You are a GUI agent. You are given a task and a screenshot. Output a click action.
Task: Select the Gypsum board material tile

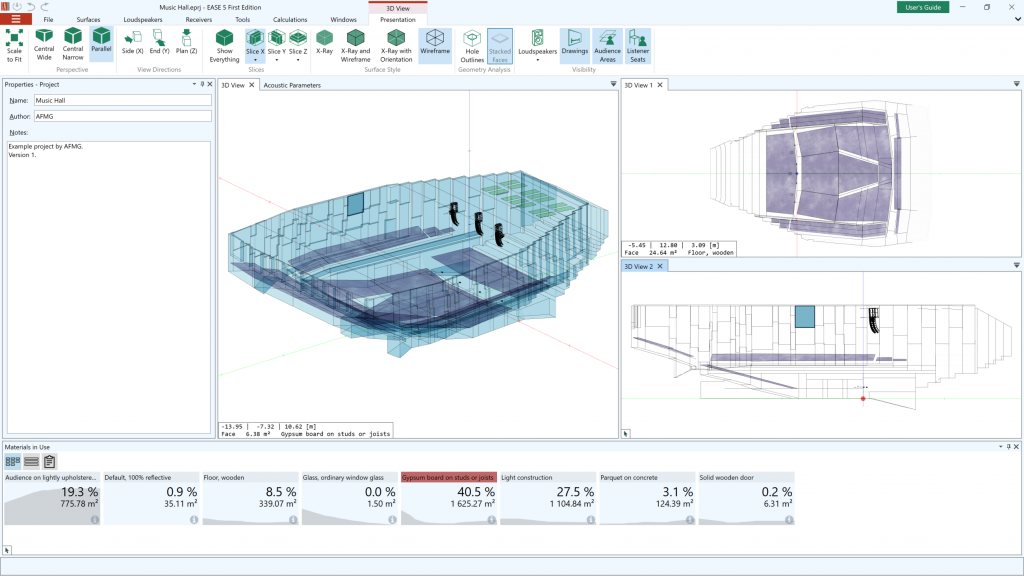tap(448, 498)
